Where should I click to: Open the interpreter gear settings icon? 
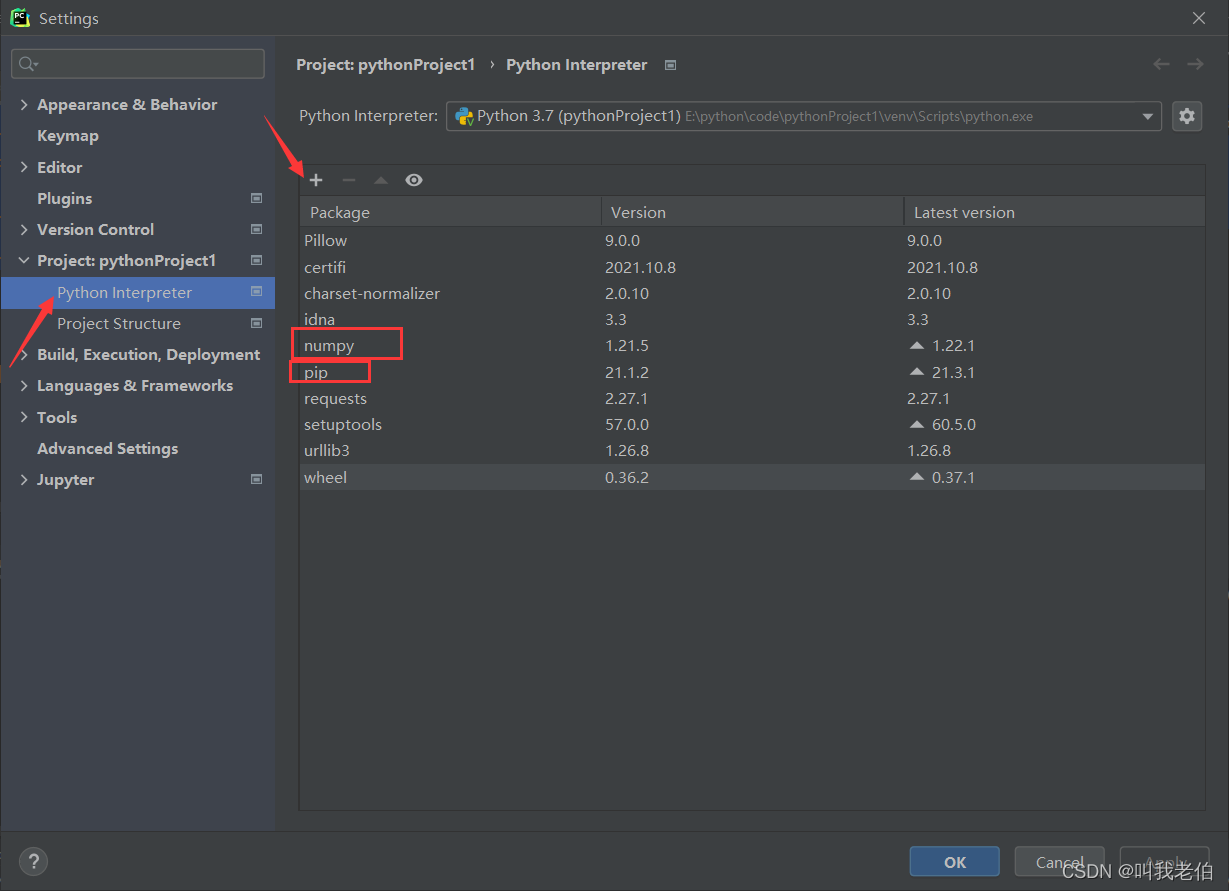click(1187, 116)
